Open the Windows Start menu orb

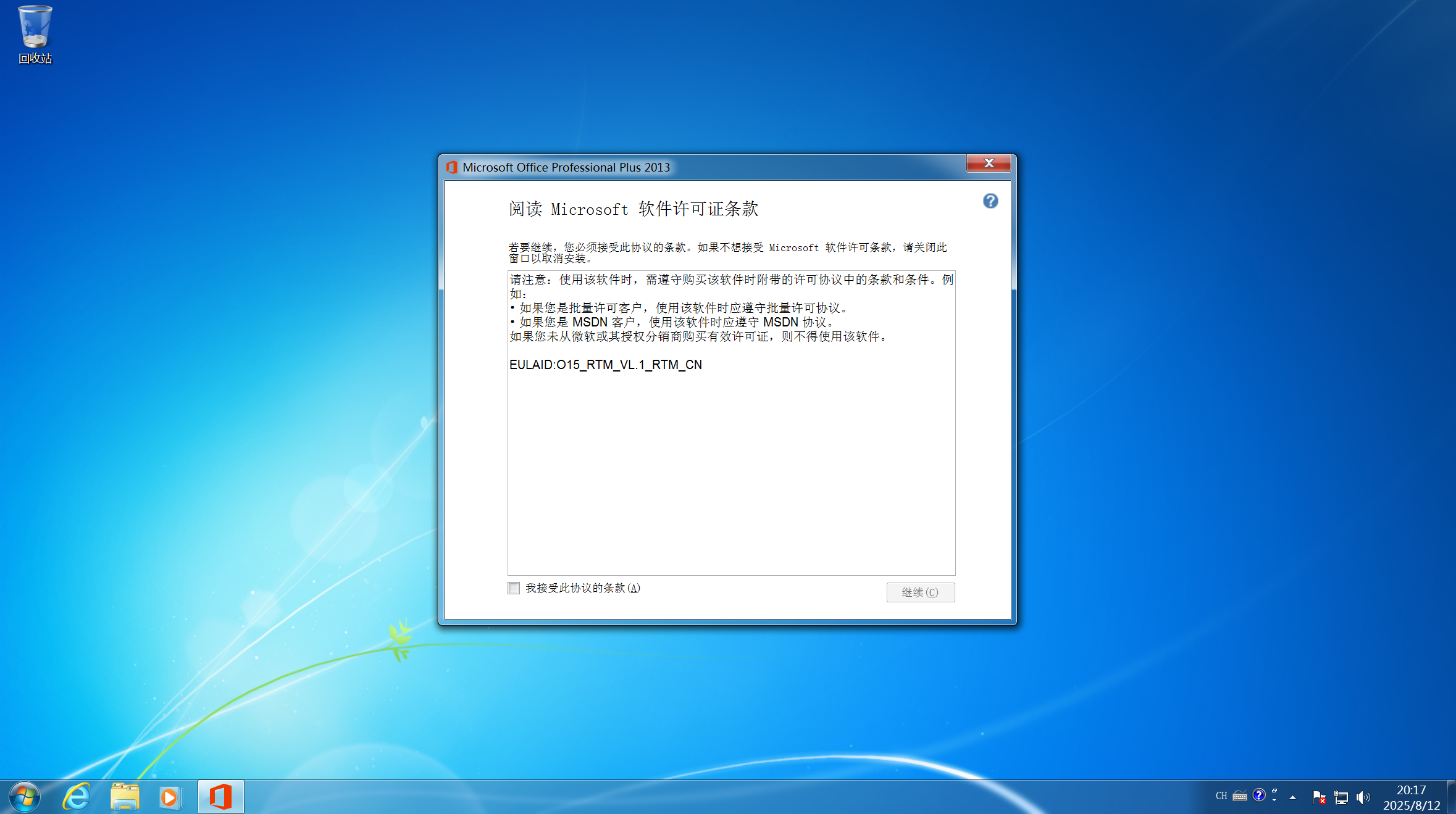coord(25,797)
